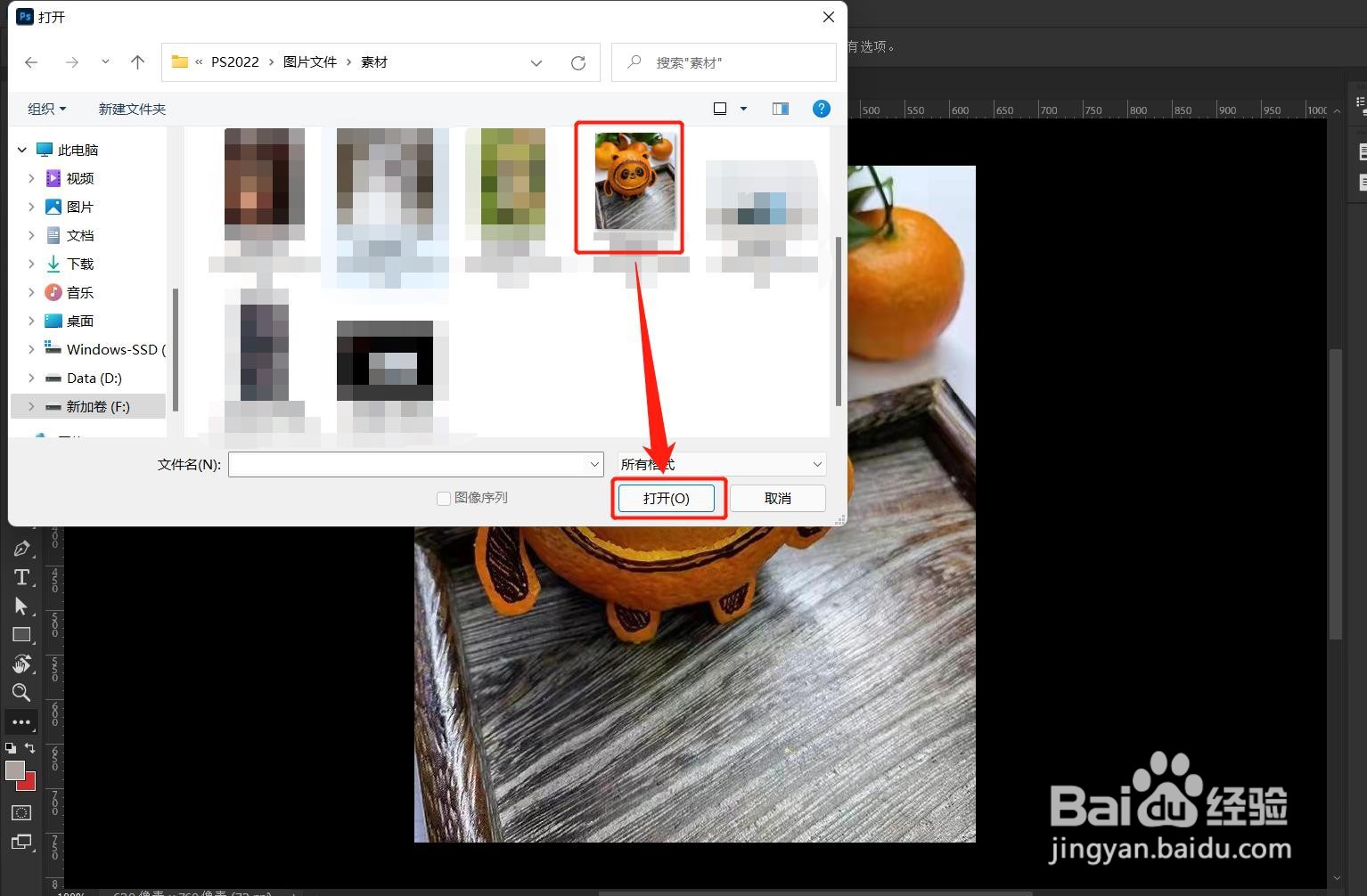1367x896 pixels.
Task: Select 音乐 in navigation pane
Action: tap(80, 292)
